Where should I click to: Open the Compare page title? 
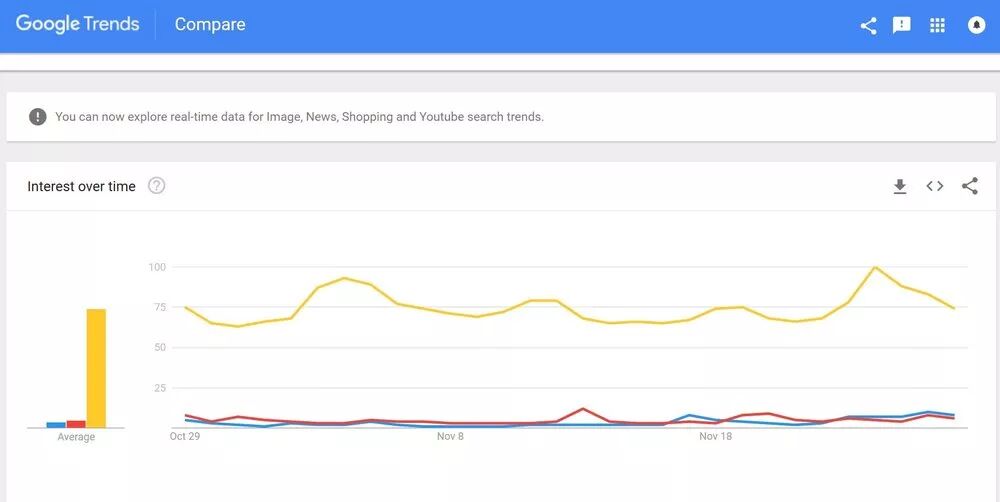point(210,24)
